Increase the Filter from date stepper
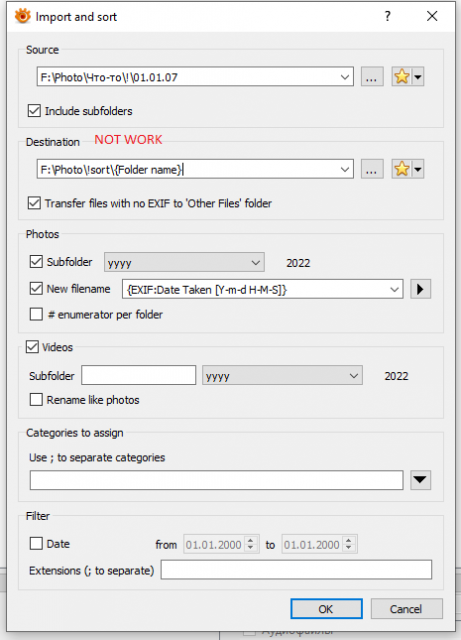This screenshot has width=461, height=640. [x=251, y=540]
